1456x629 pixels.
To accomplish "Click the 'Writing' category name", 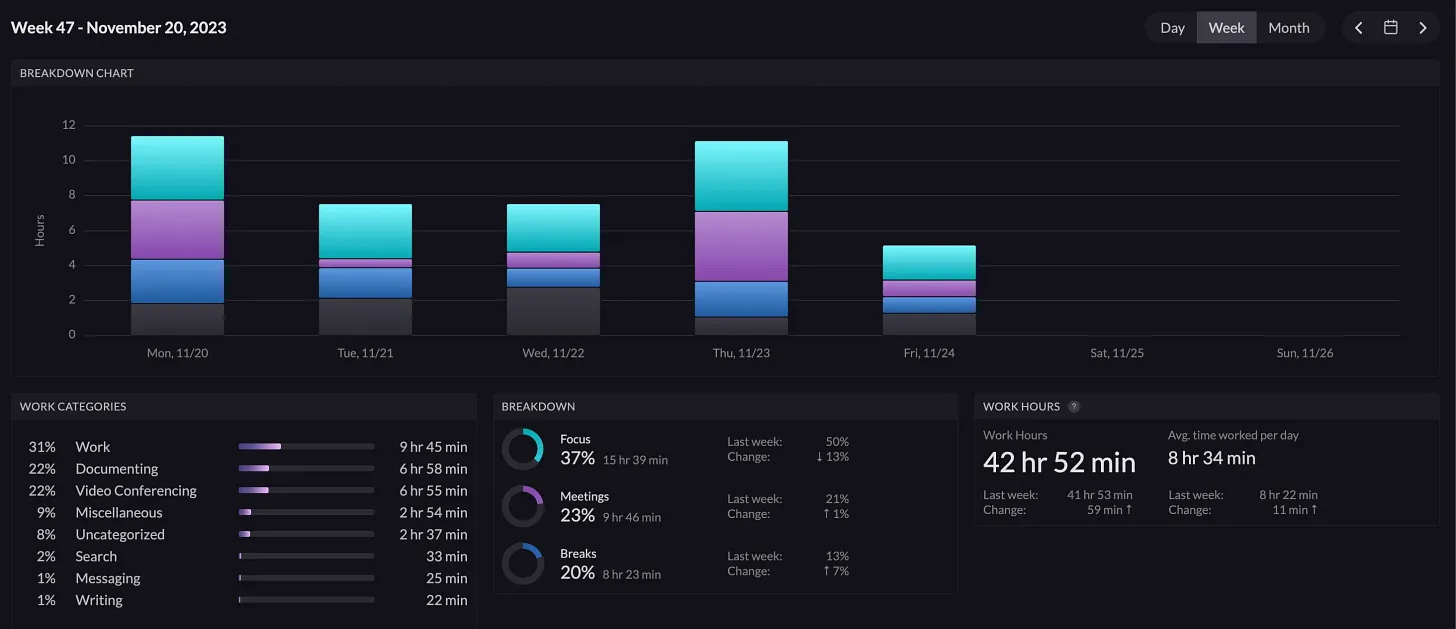I will pyautogui.click(x=99, y=601).
